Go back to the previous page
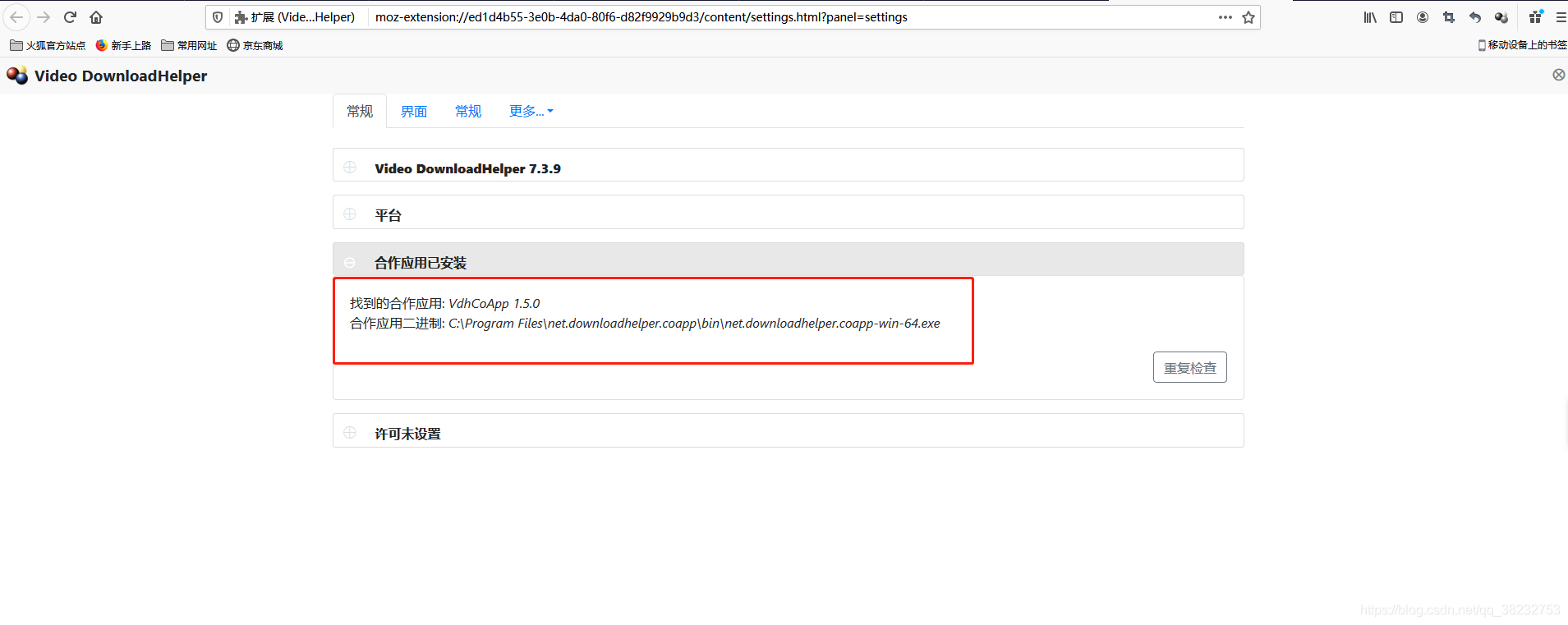The image size is (1568, 625). pos(16,17)
